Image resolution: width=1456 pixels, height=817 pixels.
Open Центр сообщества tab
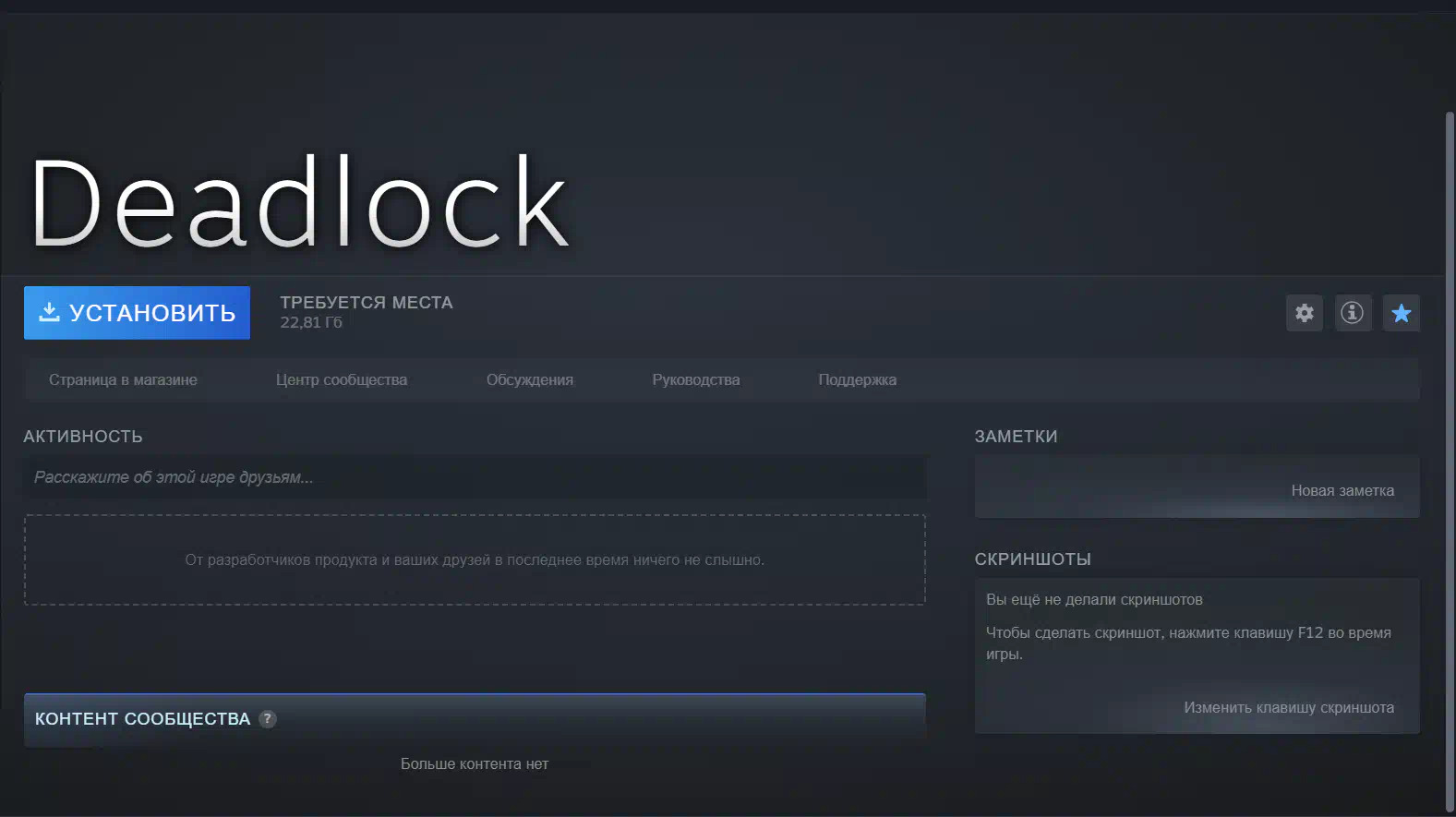[342, 379]
